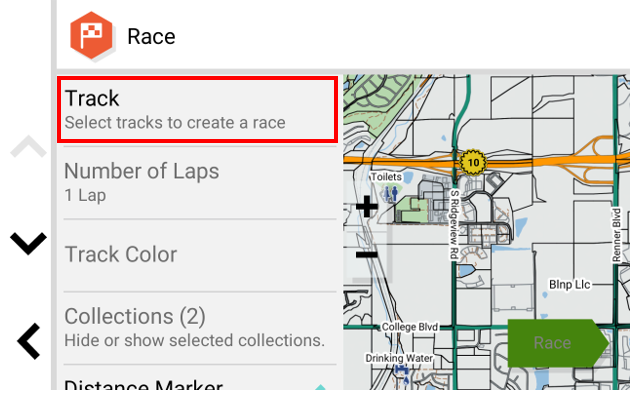The height and width of the screenshot is (395, 634).
Task: Click the S Ridgeview Rd label on the map
Action: tap(454, 224)
